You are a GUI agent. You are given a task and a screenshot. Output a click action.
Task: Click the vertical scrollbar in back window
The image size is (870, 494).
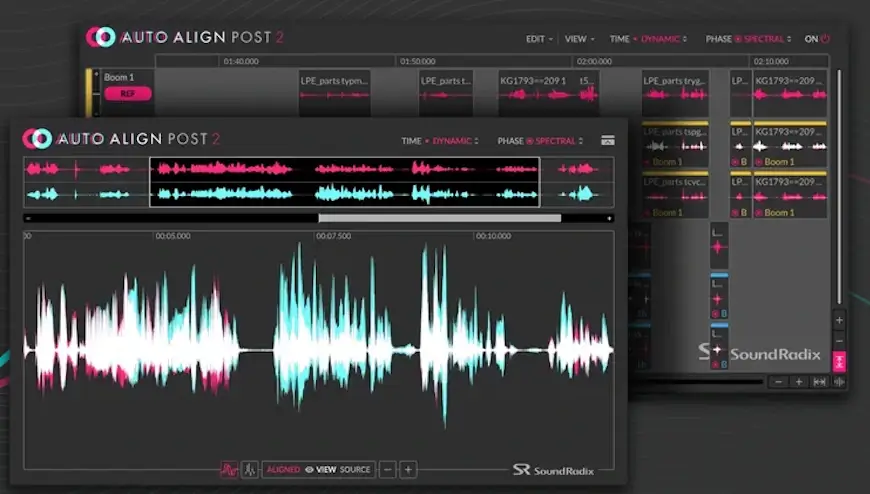click(x=839, y=186)
